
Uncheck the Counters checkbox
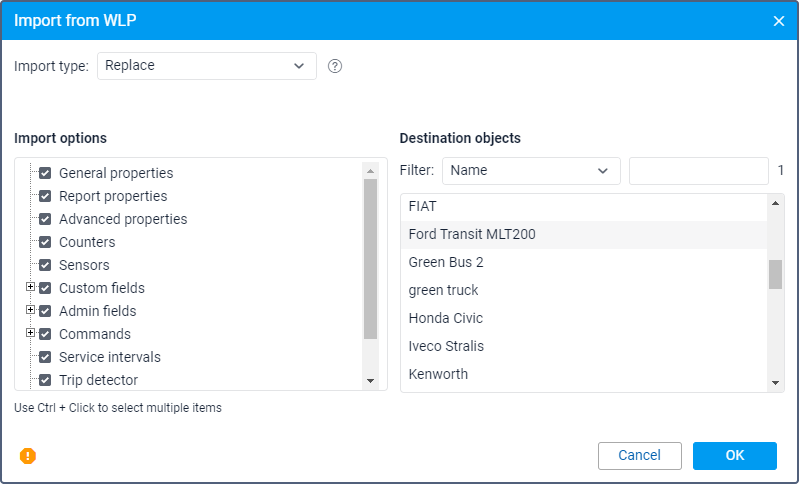(x=45, y=242)
